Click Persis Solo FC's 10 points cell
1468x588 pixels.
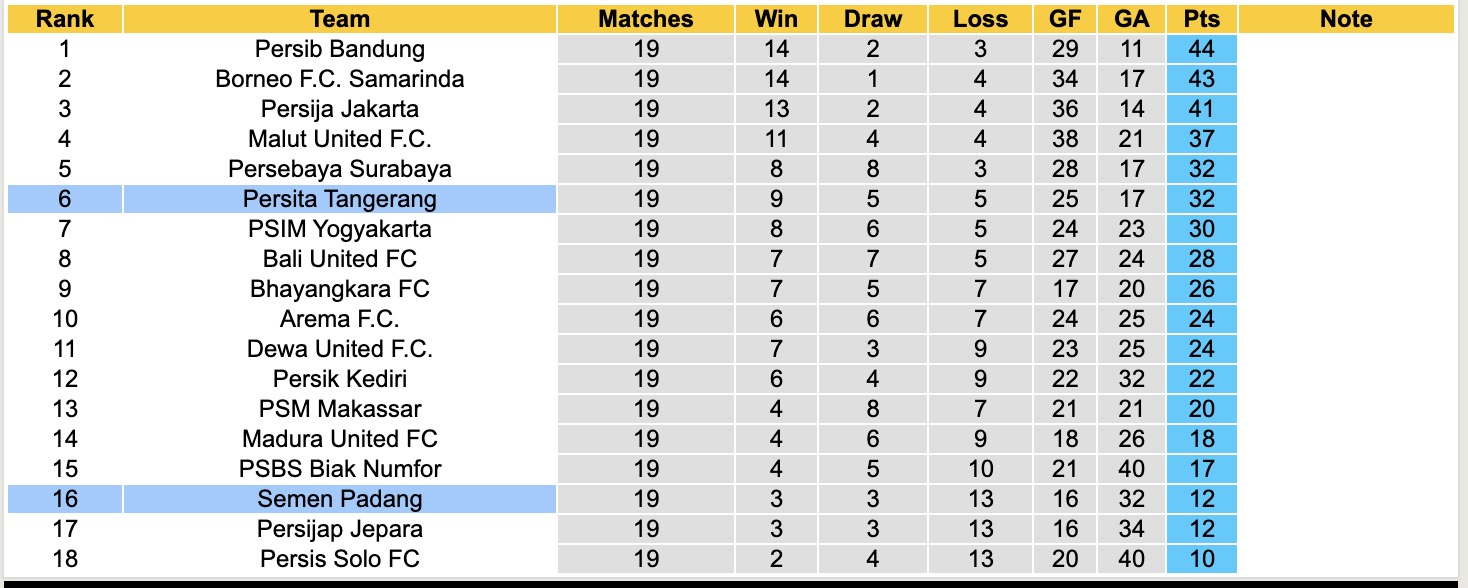click(1201, 559)
